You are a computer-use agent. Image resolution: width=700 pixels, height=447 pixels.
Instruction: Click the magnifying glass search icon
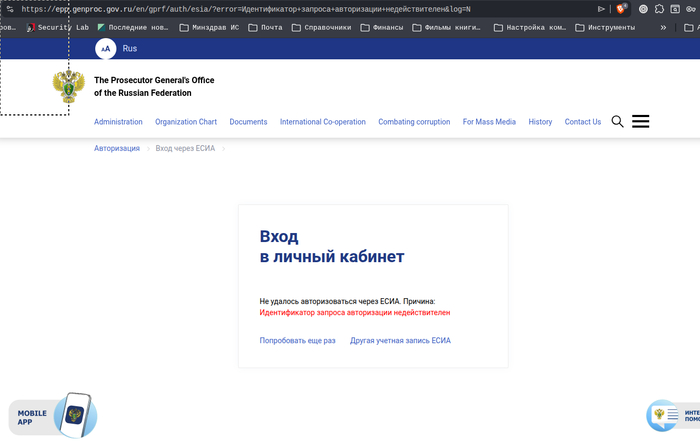(x=617, y=122)
